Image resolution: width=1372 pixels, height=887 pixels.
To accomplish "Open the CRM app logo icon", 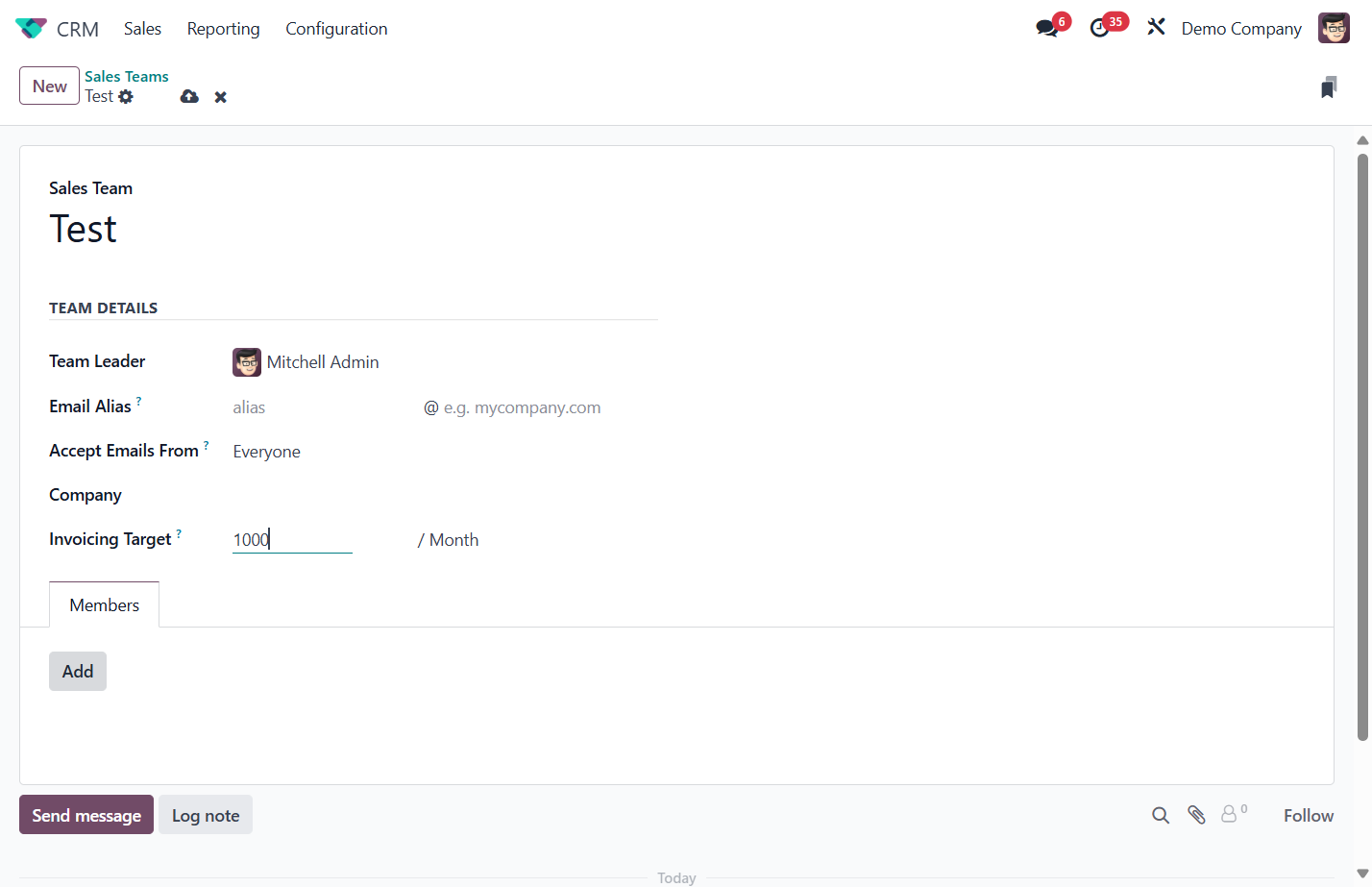I will (31, 29).
